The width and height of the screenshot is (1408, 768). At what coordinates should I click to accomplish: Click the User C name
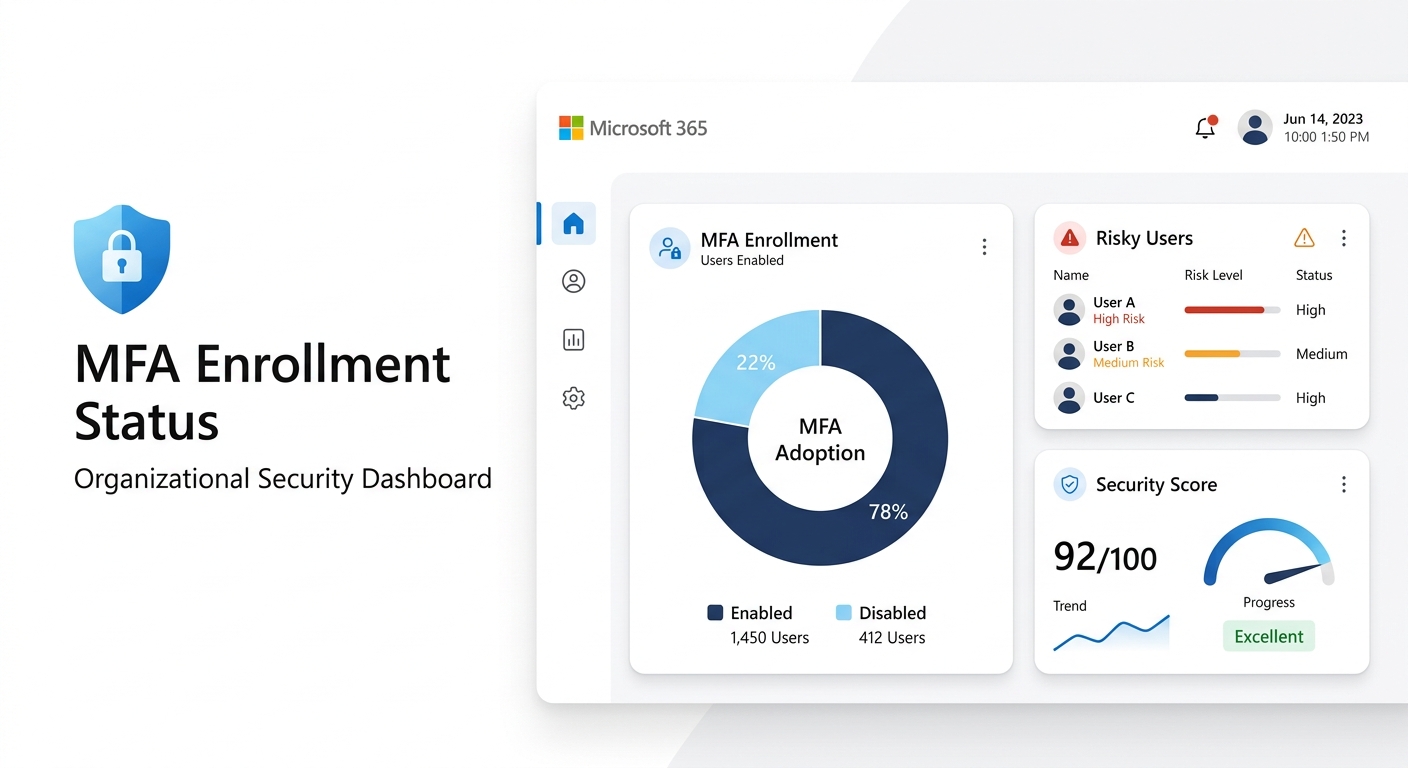click(x=1114, y=398)
